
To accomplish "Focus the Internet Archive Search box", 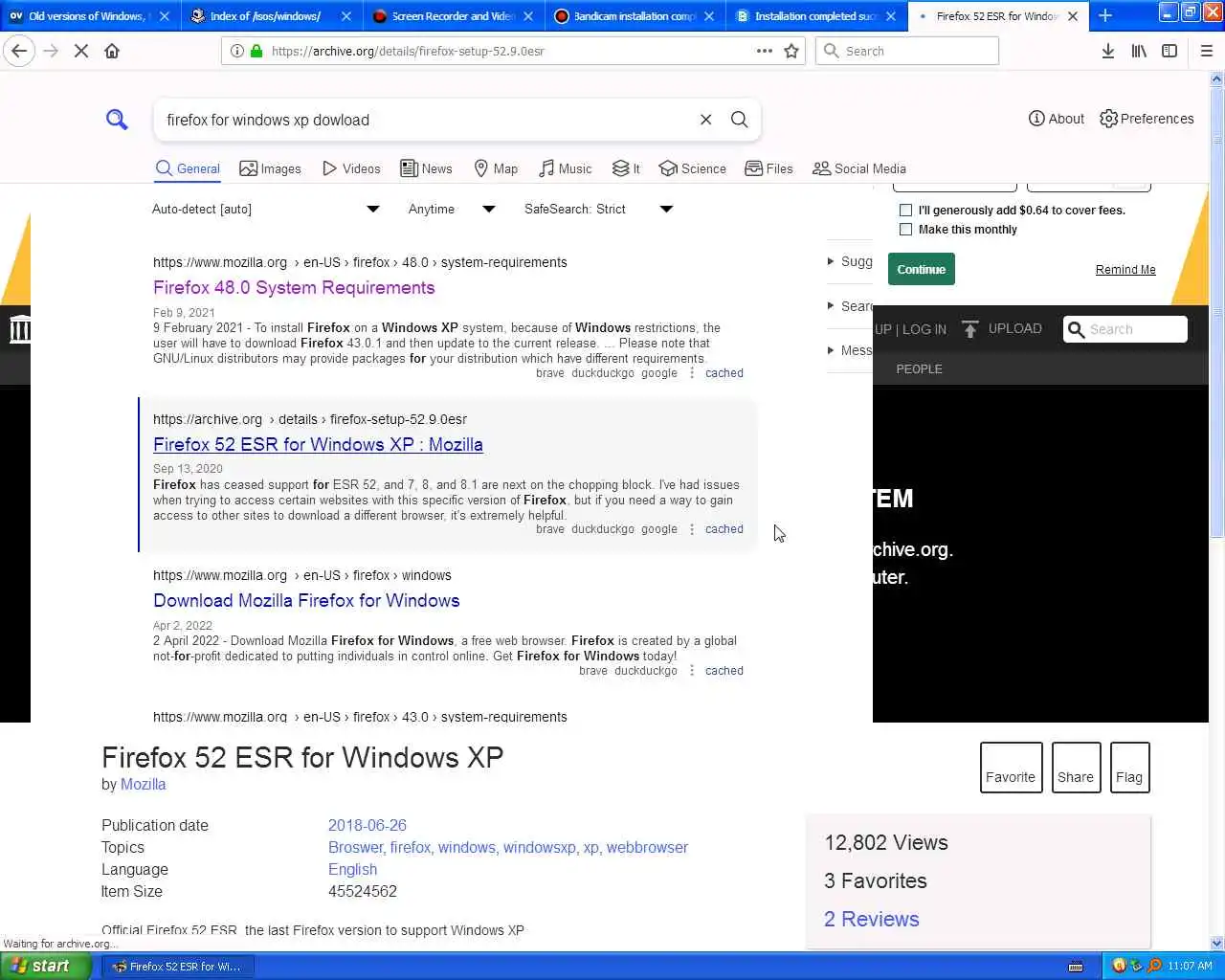I will coord(1125,329).
